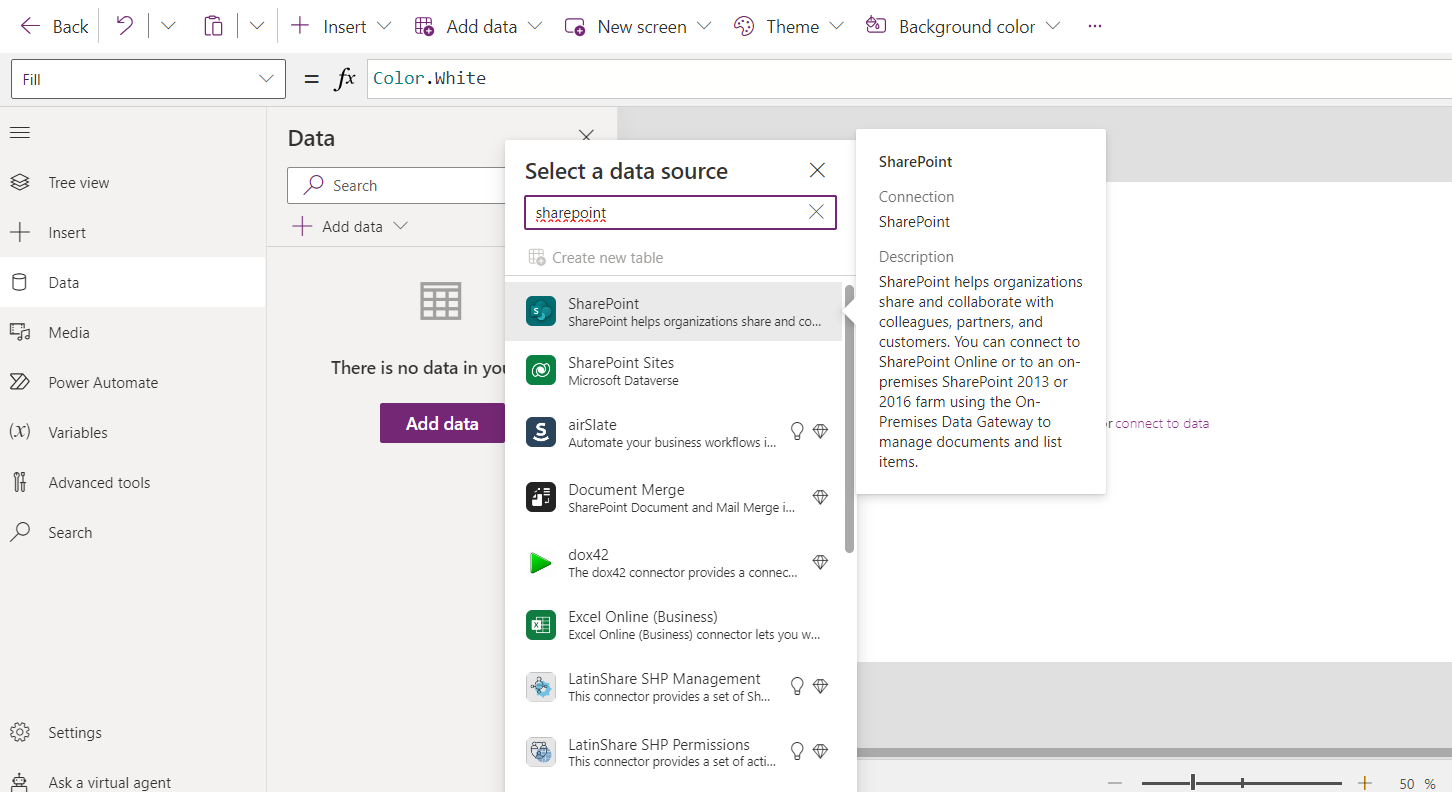Click the canvas horizontal scrollbar
Screen dimensions: 1452x792
pyautogui.click(x=1154, y=752)
